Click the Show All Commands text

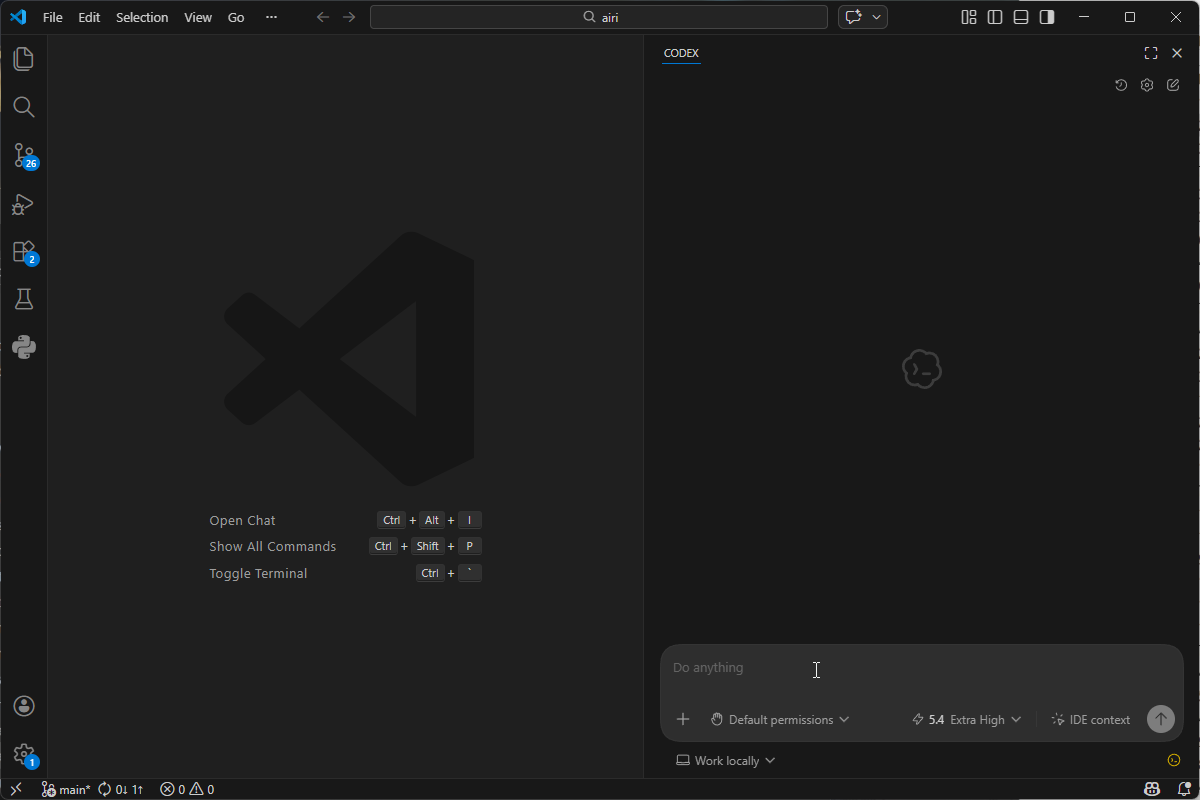coord(273,546)
